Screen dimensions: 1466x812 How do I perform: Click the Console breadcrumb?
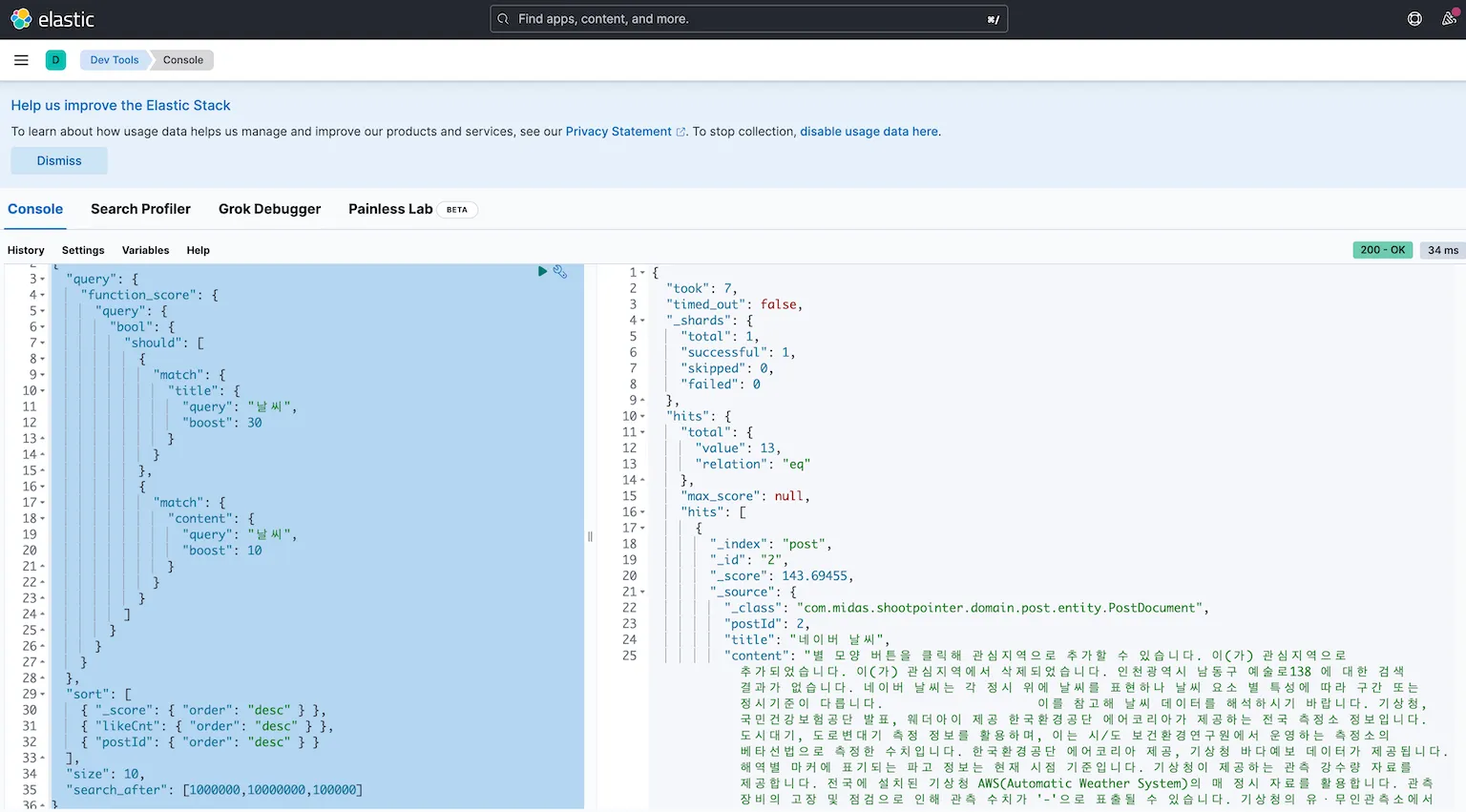[x=183, y=60]
